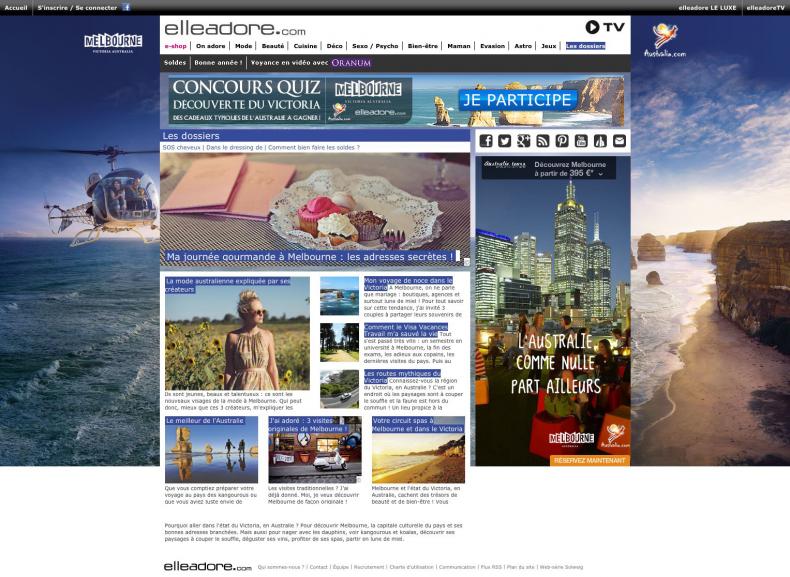
Task: Click the footer Contact link
Action: 318,567
